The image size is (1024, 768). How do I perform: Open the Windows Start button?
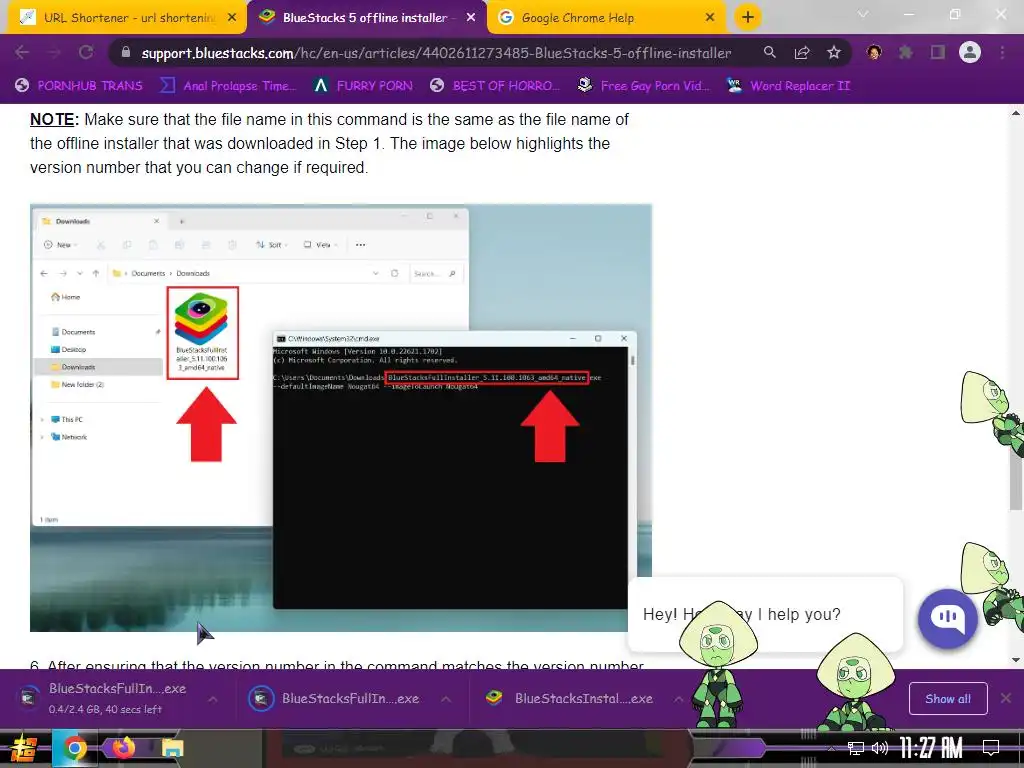point(23,749)
